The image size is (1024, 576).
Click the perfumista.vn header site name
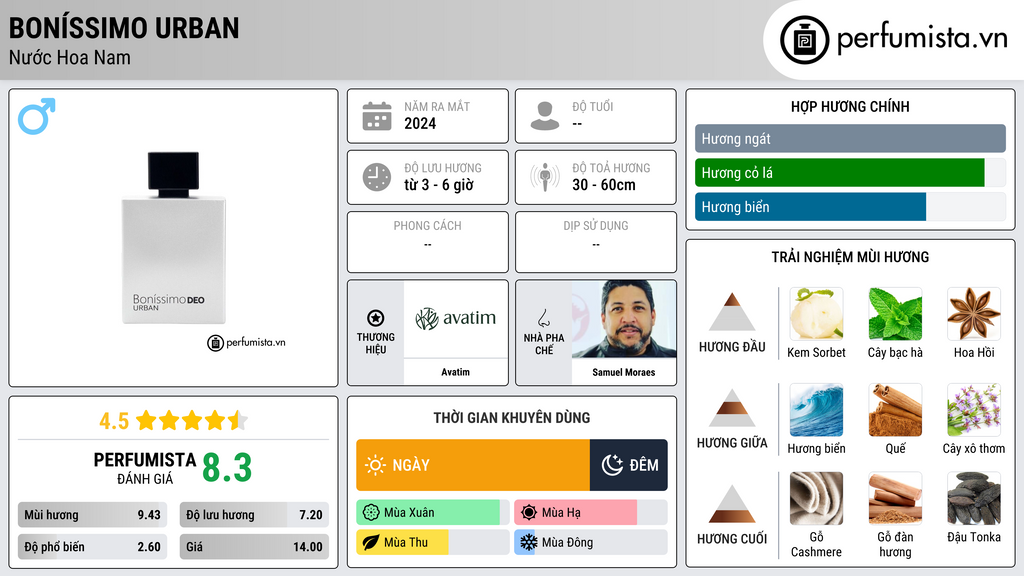point(922,39)
